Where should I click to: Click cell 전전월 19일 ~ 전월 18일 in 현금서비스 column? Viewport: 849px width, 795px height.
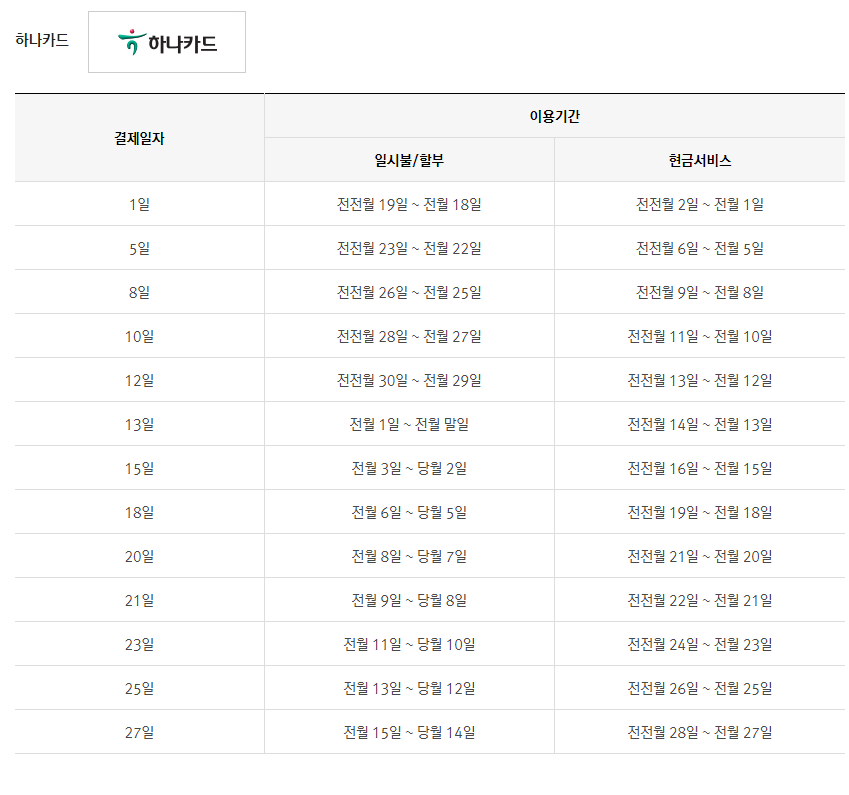[x=700, y=512]
